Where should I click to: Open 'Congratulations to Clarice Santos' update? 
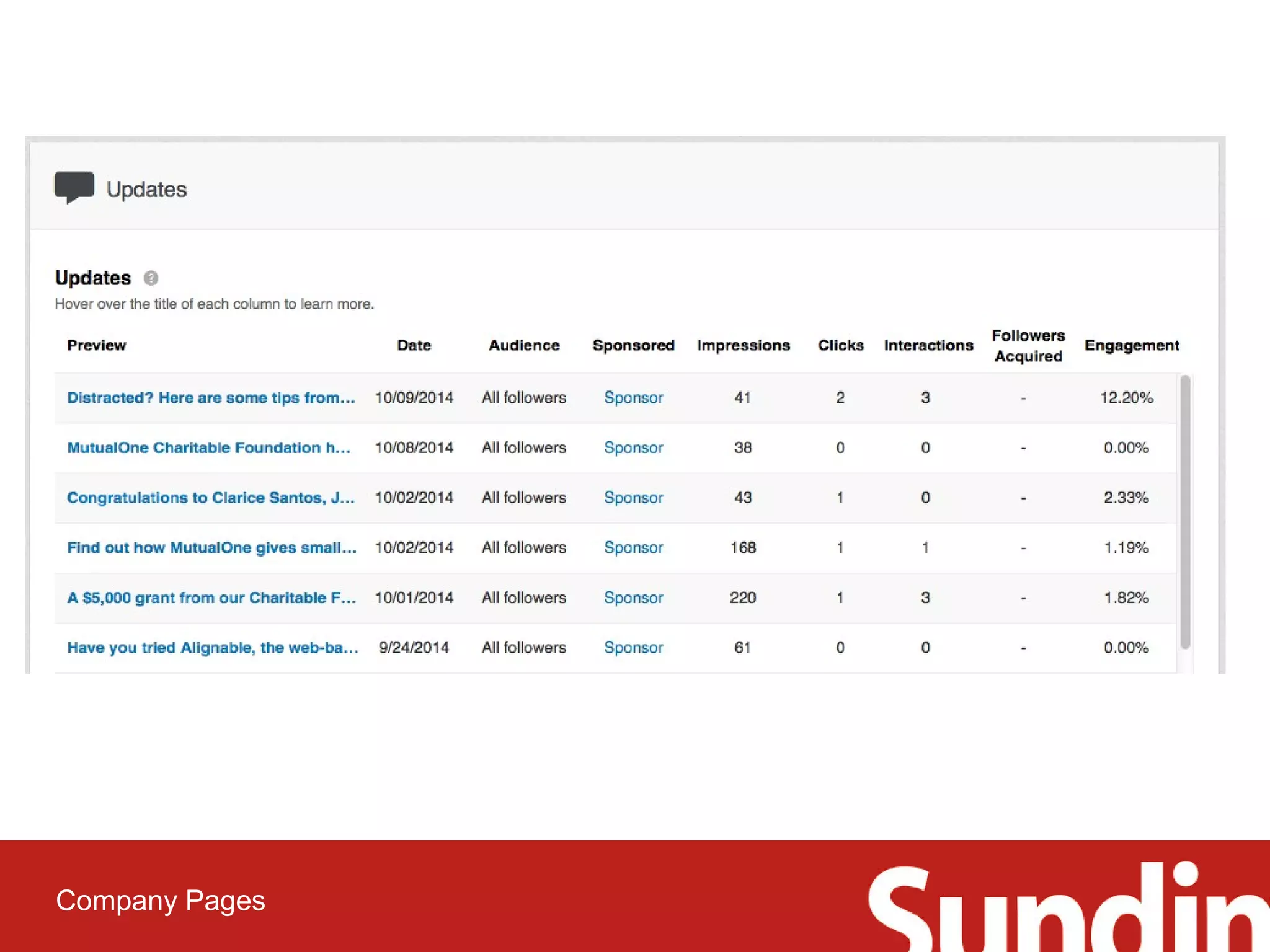[211, 498]
